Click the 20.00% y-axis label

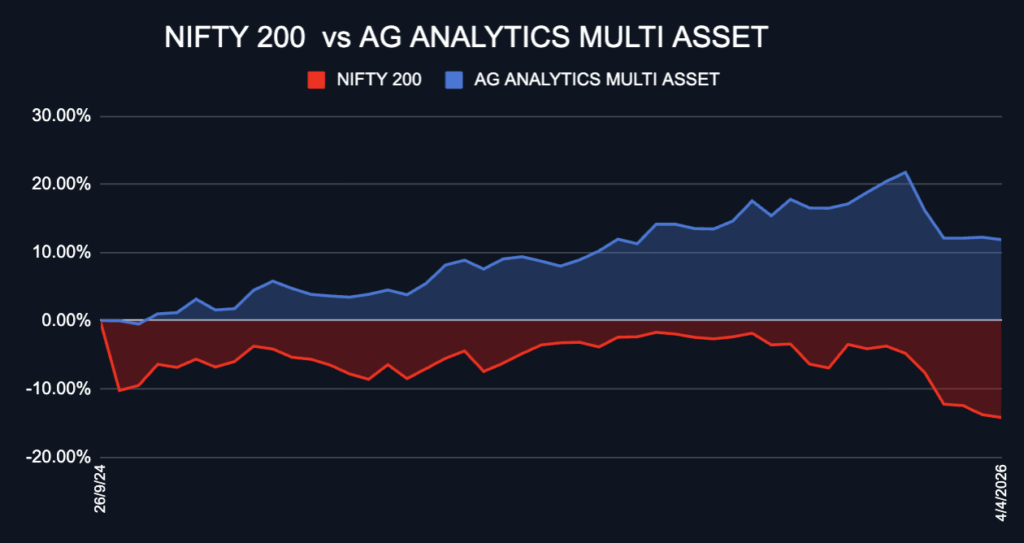tap(62, 184)
